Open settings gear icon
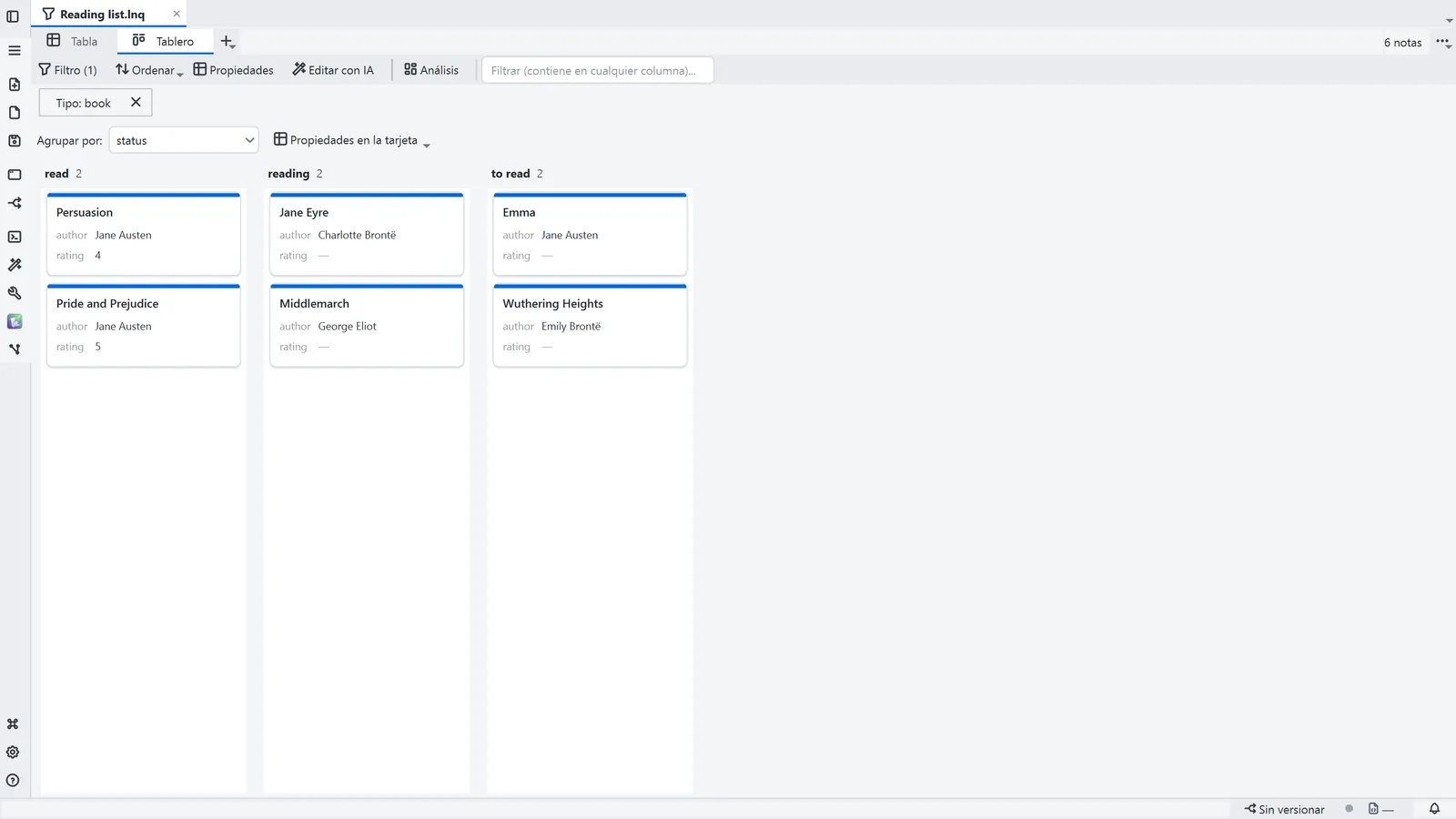The width and height of the screenshot is (1456, 819). [13, 753]
